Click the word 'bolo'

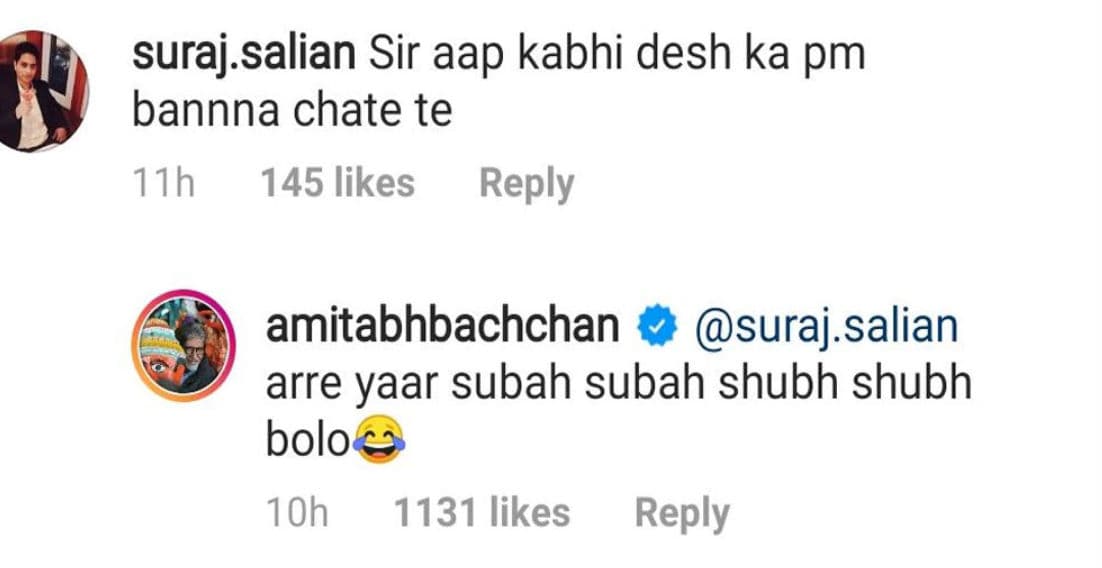click(304, 440)
